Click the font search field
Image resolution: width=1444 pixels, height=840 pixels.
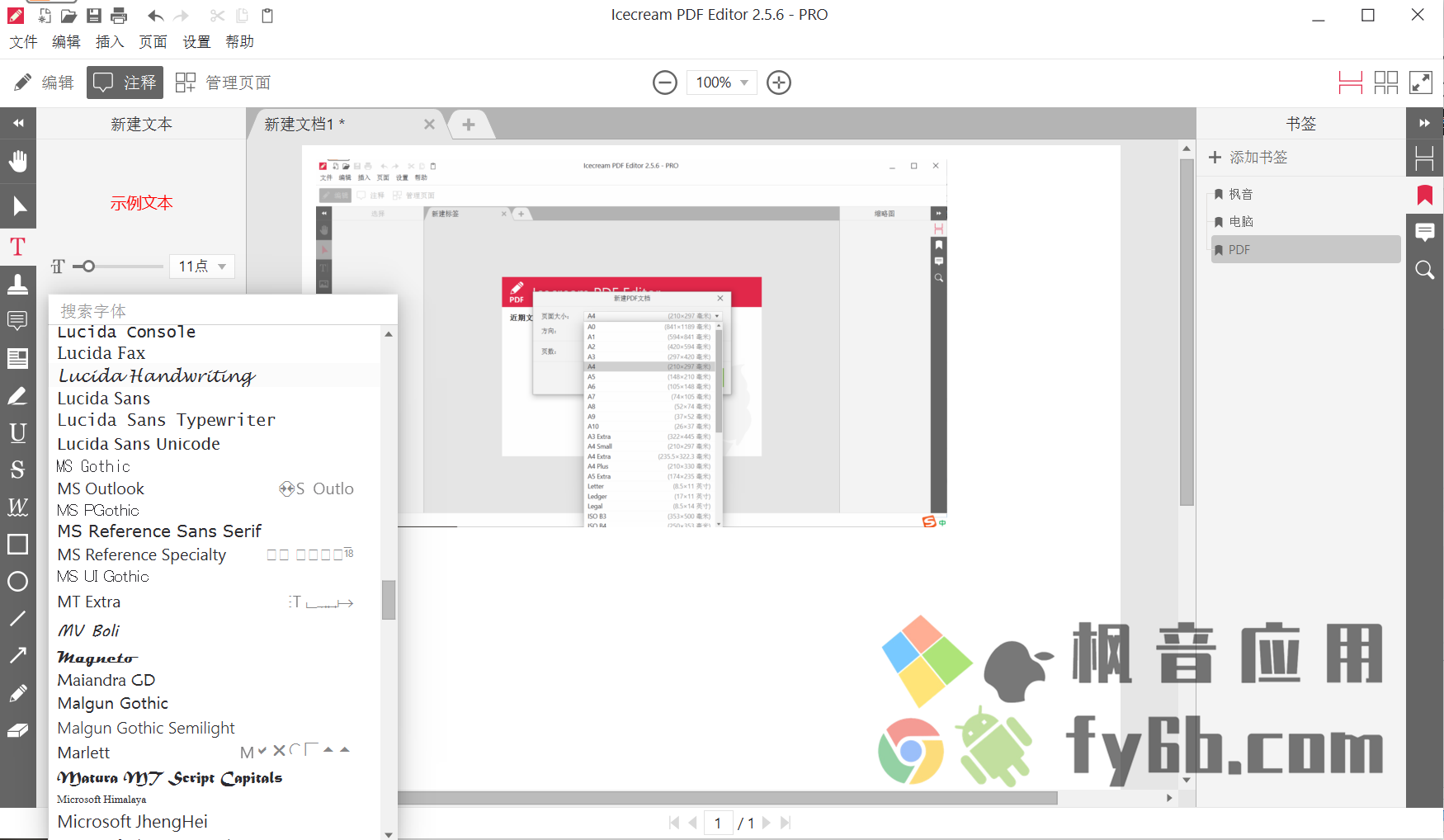(223, 311)
